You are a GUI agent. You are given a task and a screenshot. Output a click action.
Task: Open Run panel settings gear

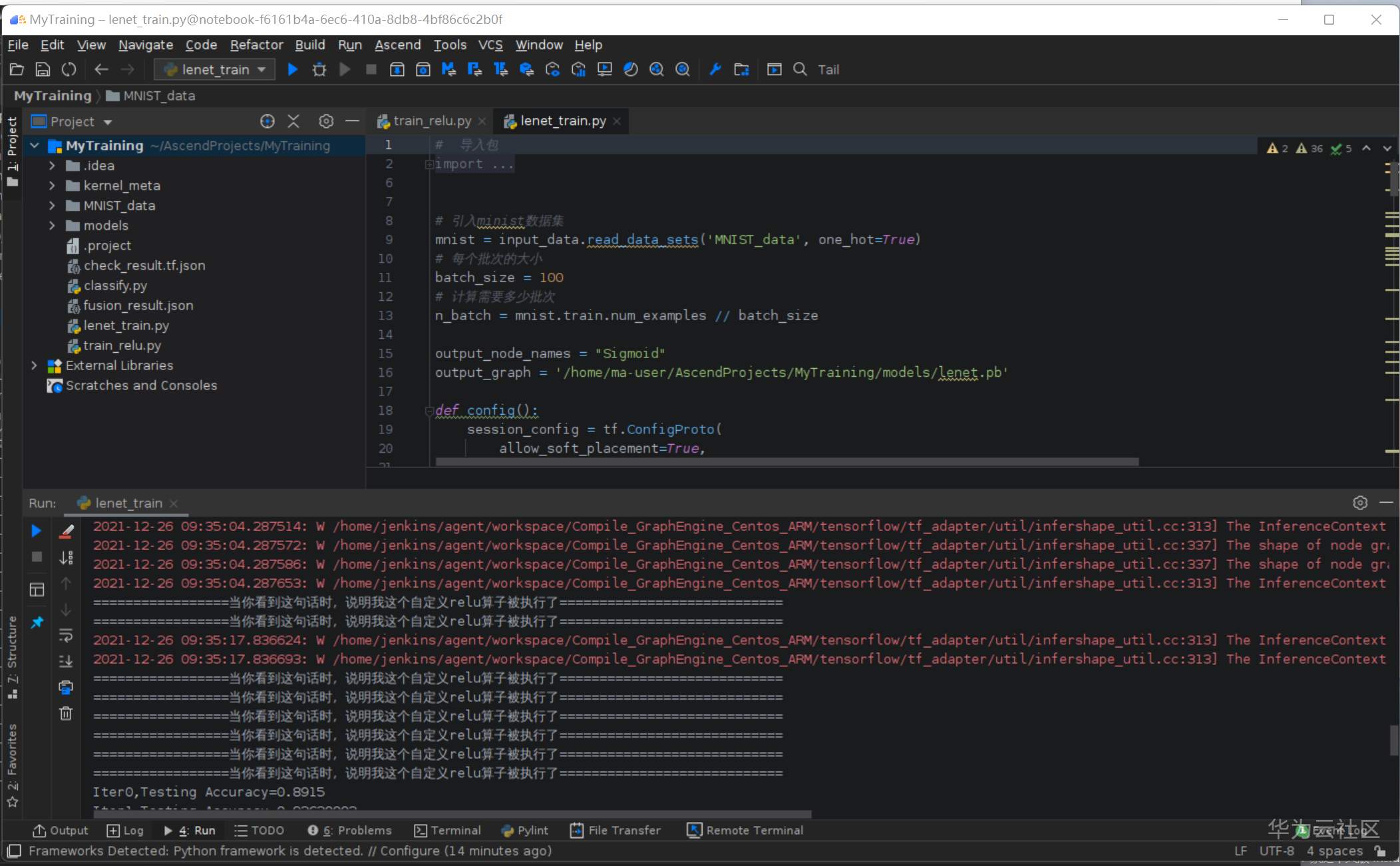(1360, 503)
